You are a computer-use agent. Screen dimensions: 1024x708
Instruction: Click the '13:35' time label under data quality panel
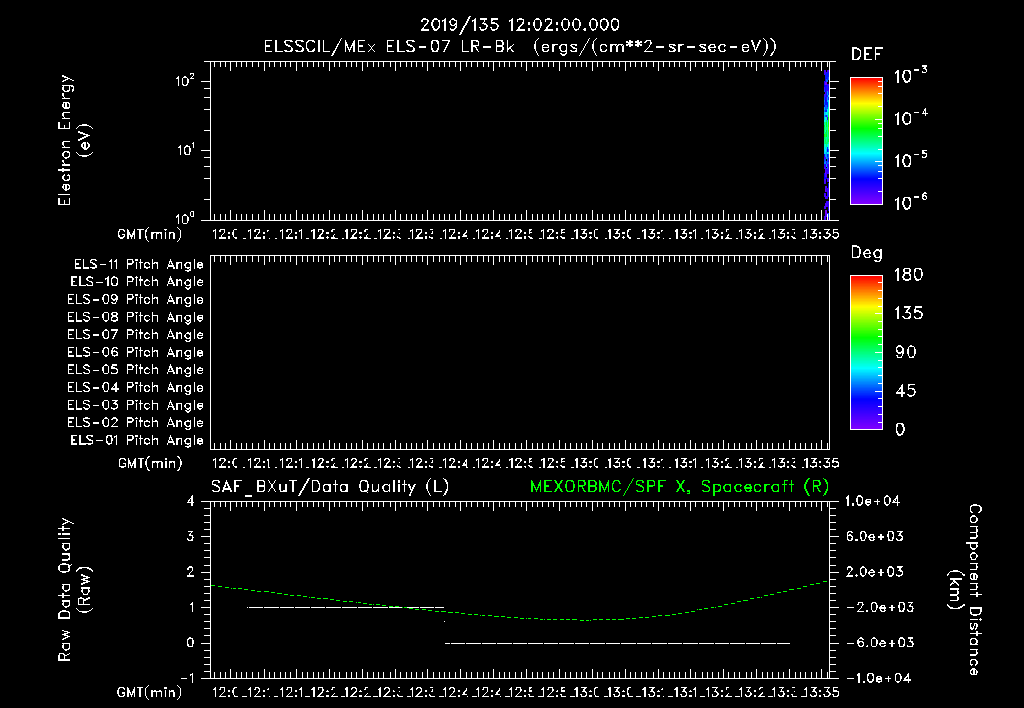(820, 692)
